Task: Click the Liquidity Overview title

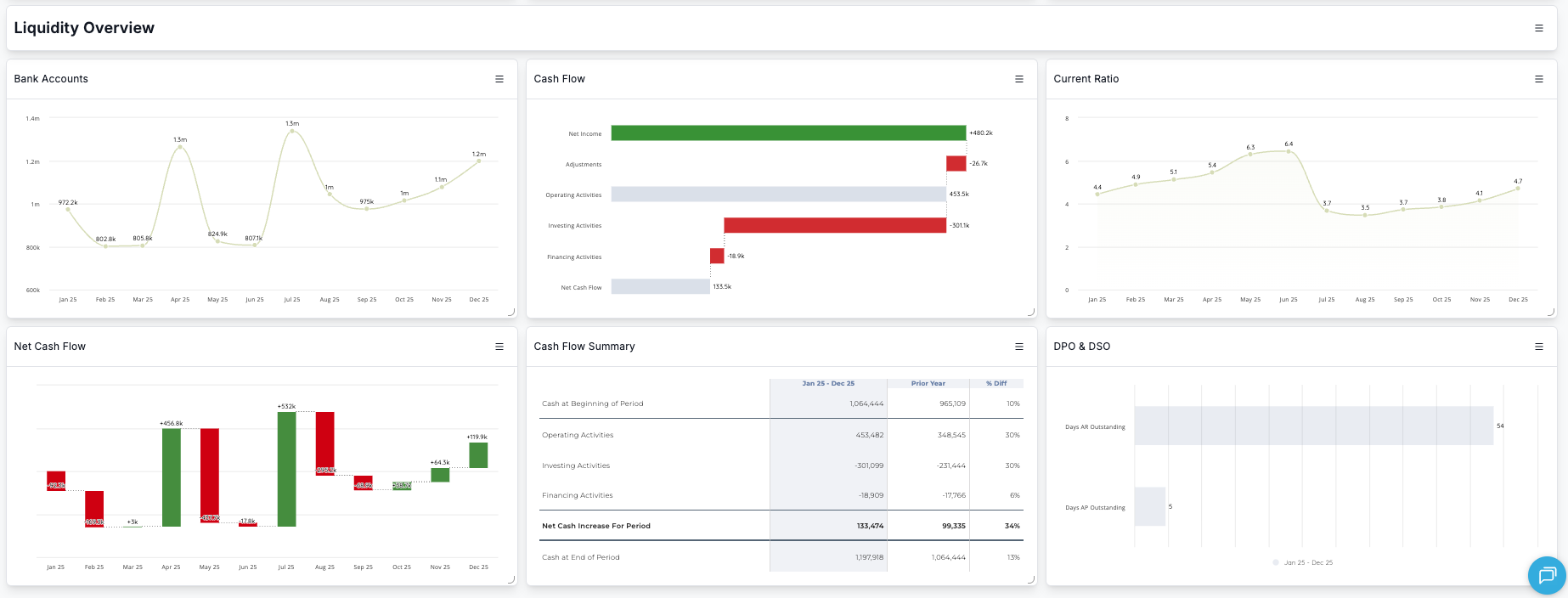Action: pyautogui.click(x=84, y=28)
